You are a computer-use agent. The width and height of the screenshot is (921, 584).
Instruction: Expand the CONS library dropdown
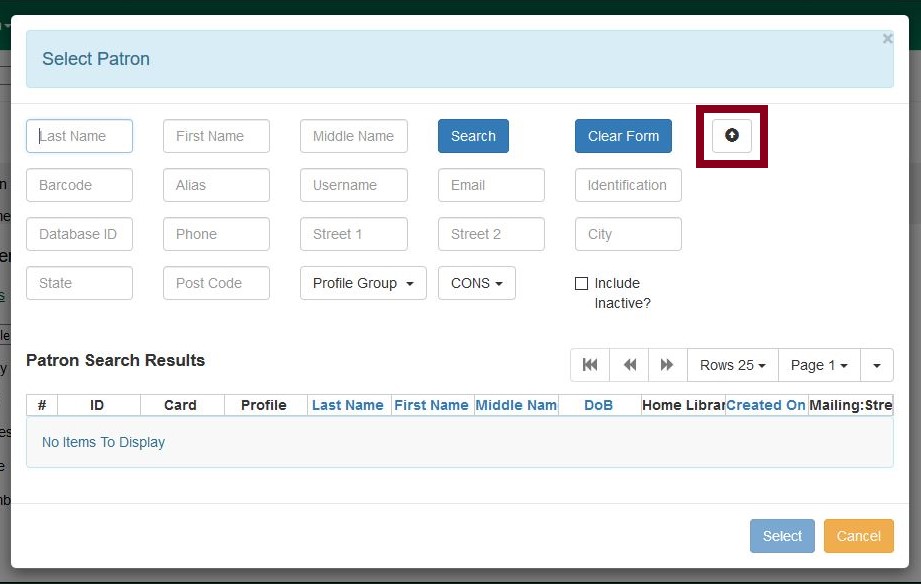476,283
